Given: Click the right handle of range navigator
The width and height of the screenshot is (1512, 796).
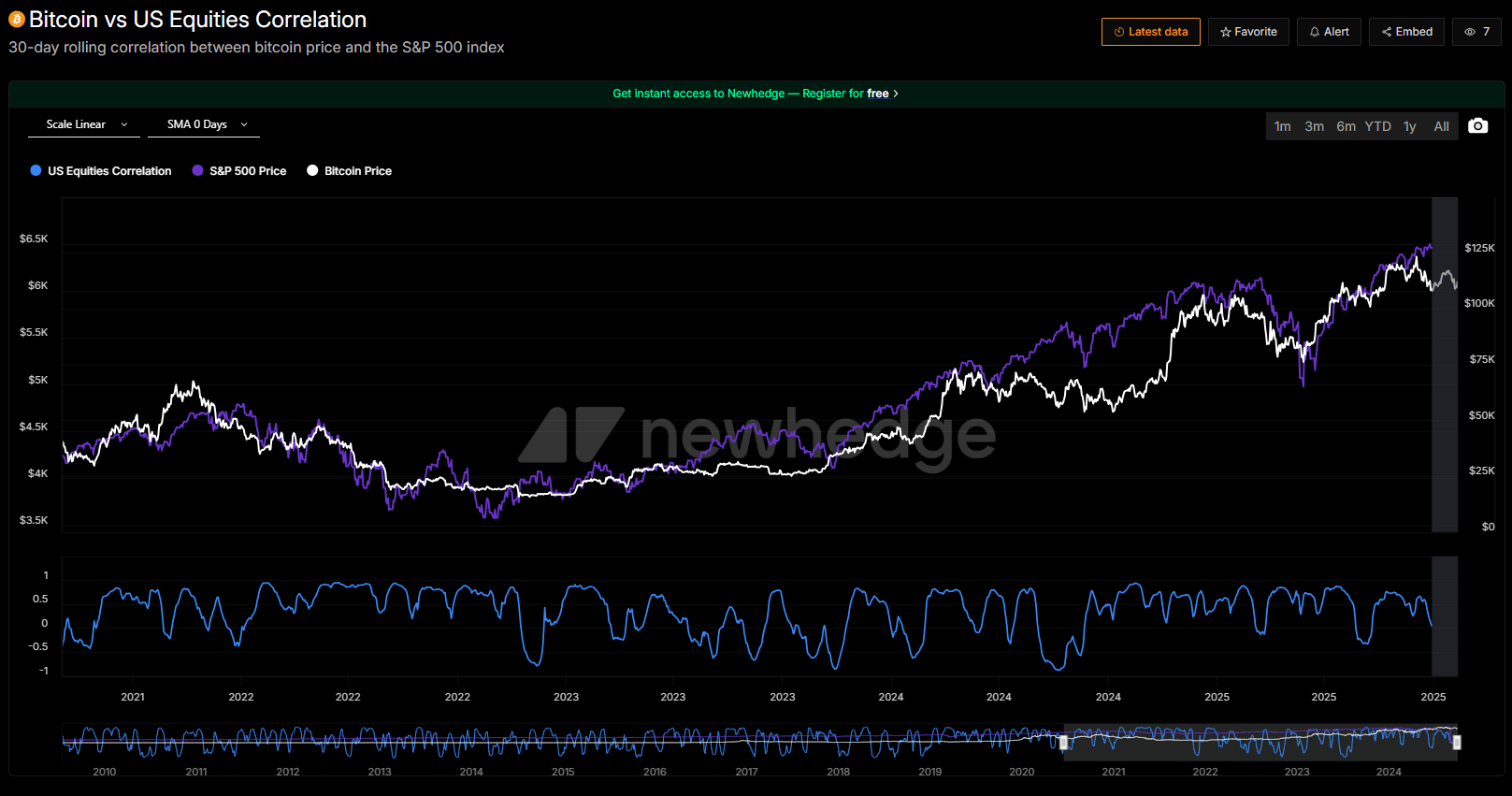Looking at the screenshot, I should click(x=1457, y=743).
